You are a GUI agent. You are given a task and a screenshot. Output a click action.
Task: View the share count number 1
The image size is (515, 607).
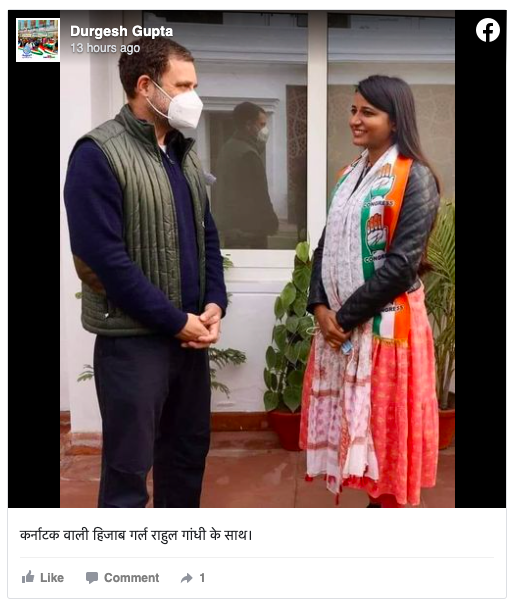tap(202, 578)
